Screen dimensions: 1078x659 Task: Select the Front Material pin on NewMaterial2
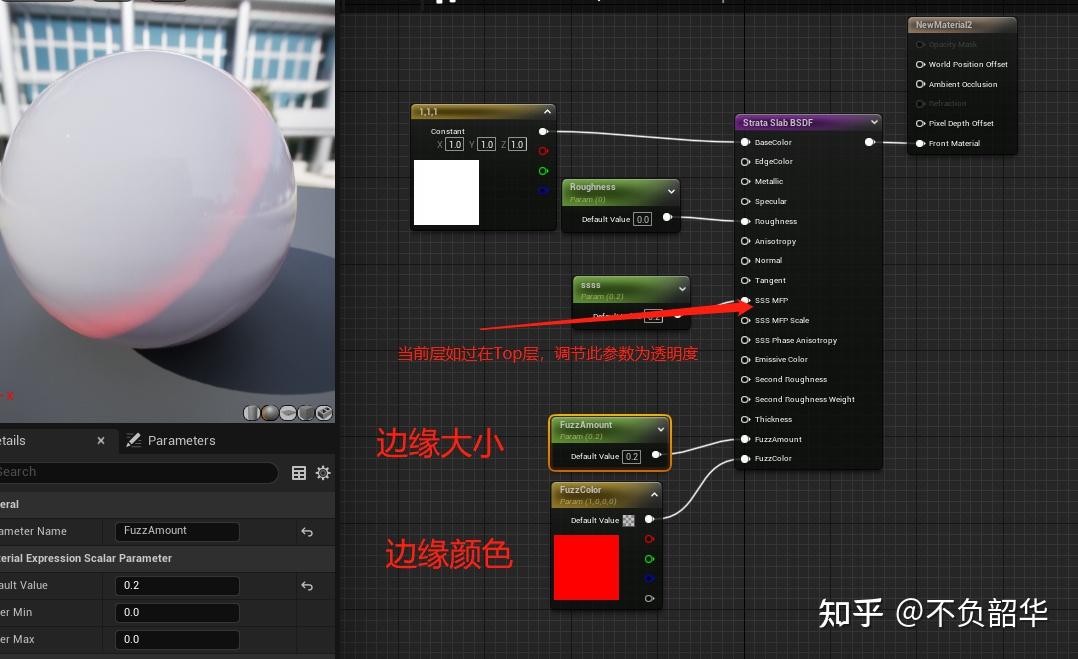pos(920,143)
